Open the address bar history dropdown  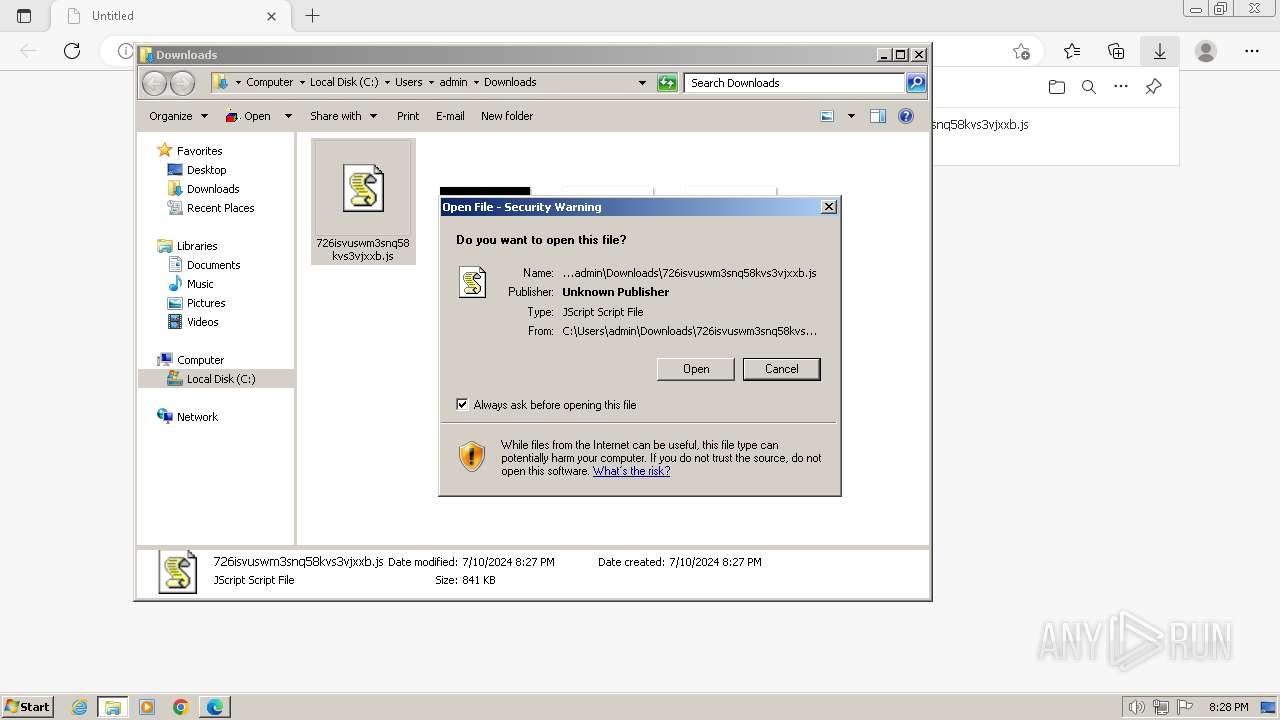[642, 83]
